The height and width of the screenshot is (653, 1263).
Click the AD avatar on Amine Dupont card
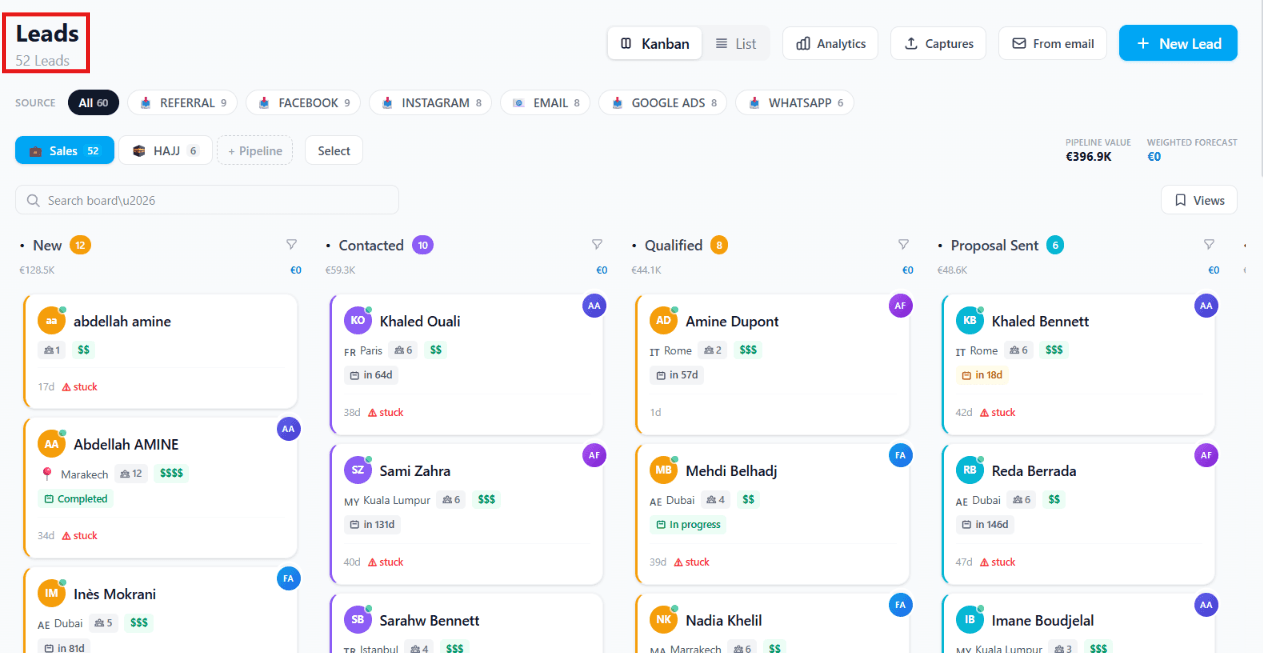[664, 321]
